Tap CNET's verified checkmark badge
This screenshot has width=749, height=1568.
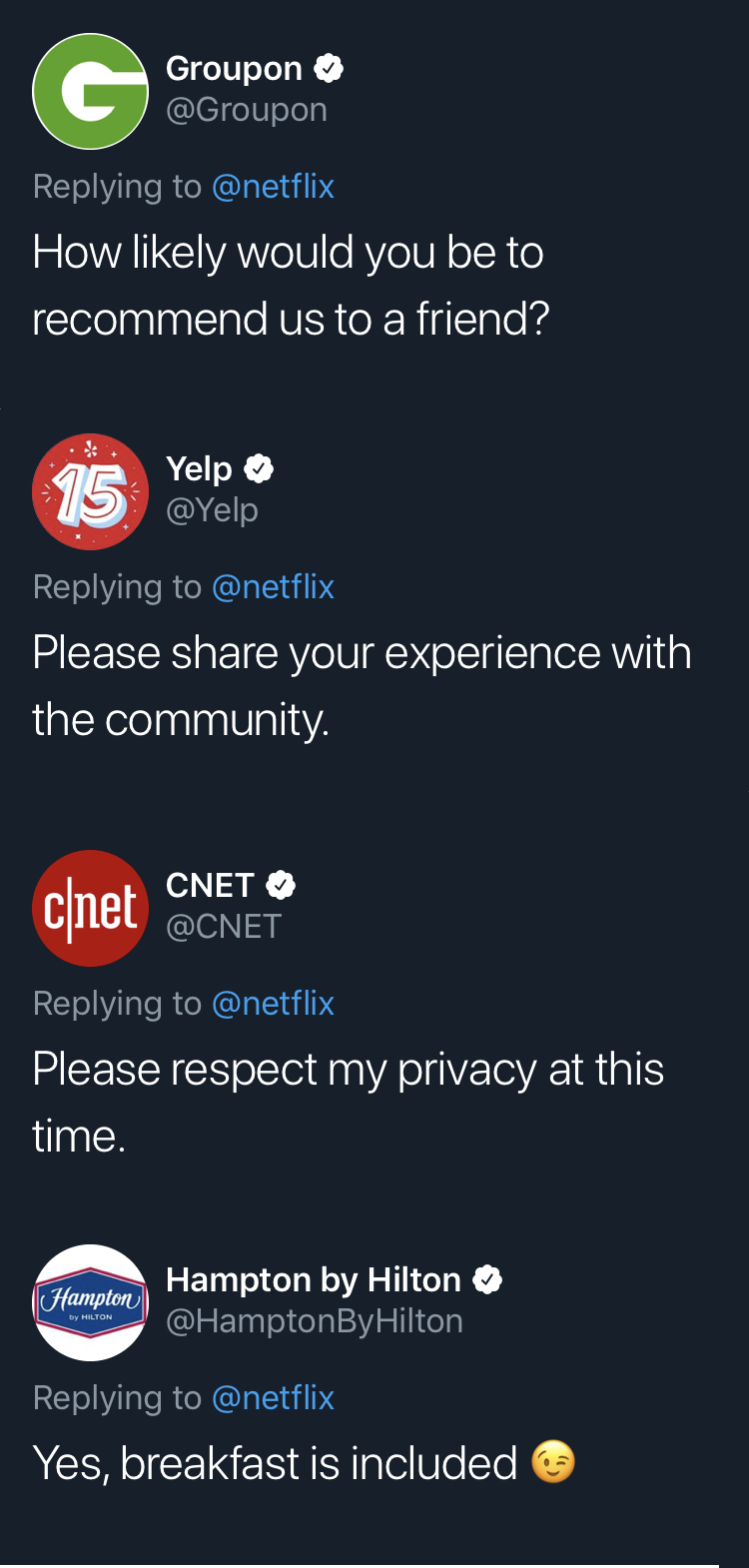281,885
